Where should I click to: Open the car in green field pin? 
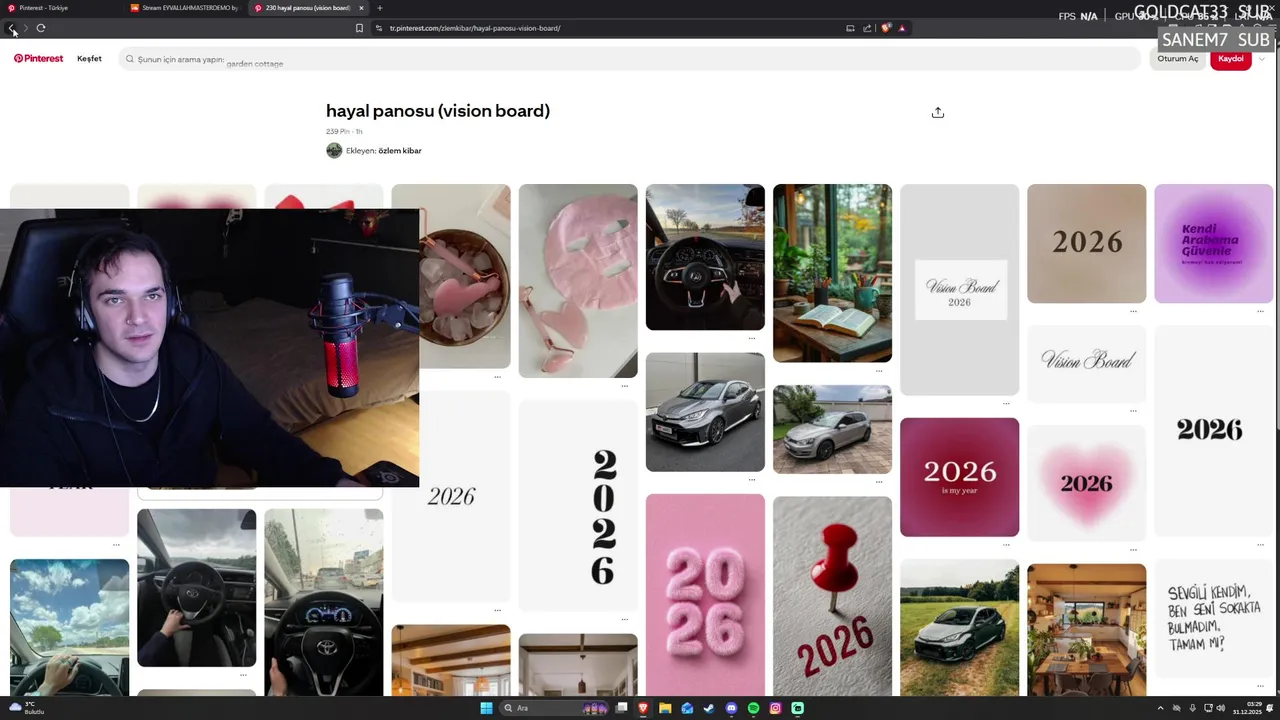(959, 628)
